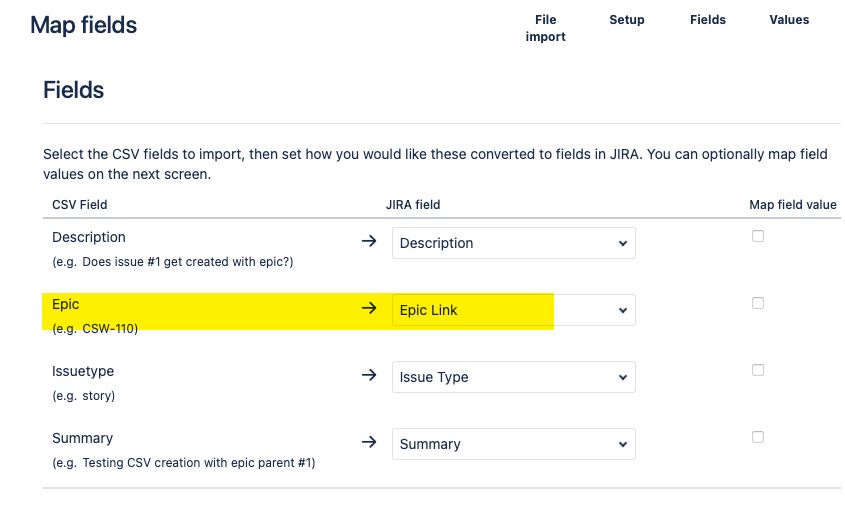Click the arrow icon in the Epic row
Image resolution: width=845 pixels, height=508 pixels.
[369, 308]
